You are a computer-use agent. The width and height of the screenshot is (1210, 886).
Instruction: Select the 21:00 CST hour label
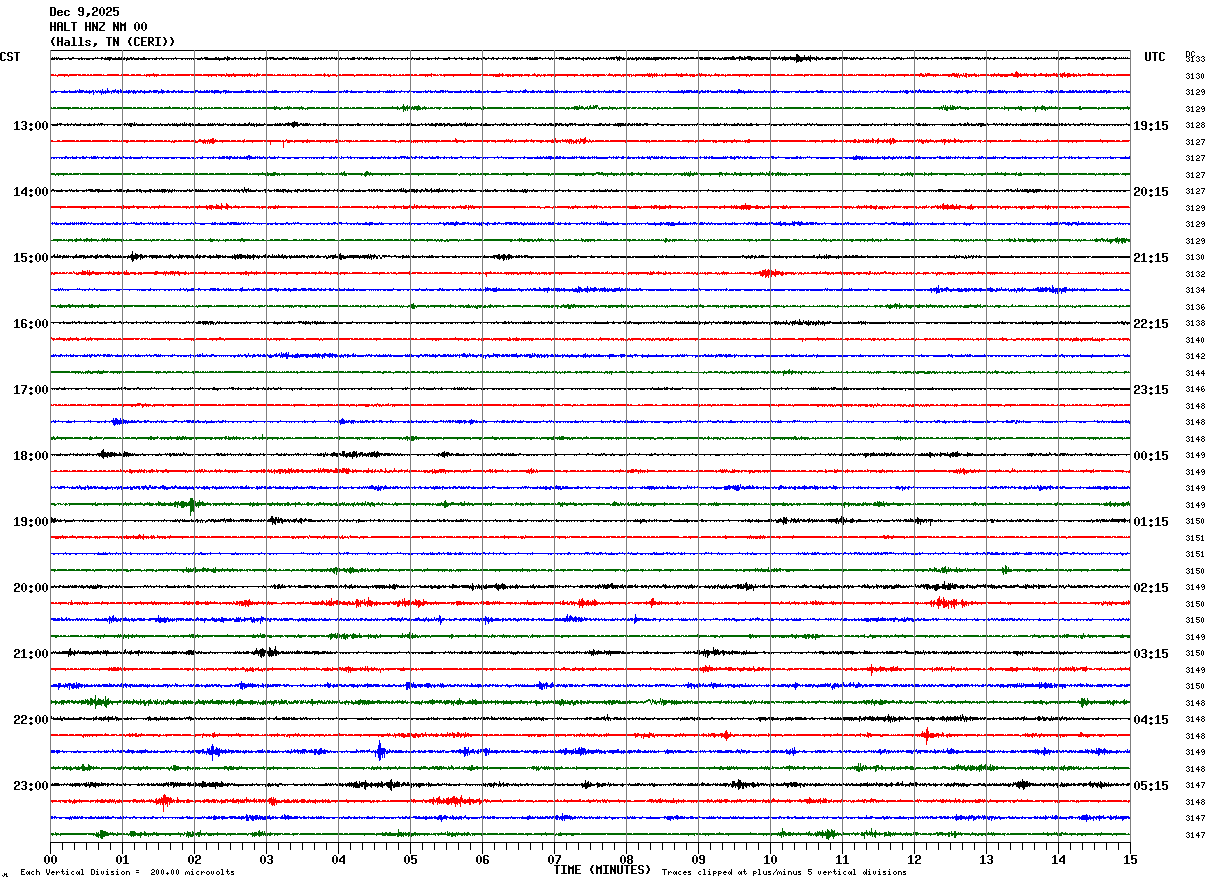tap(30, 654)
